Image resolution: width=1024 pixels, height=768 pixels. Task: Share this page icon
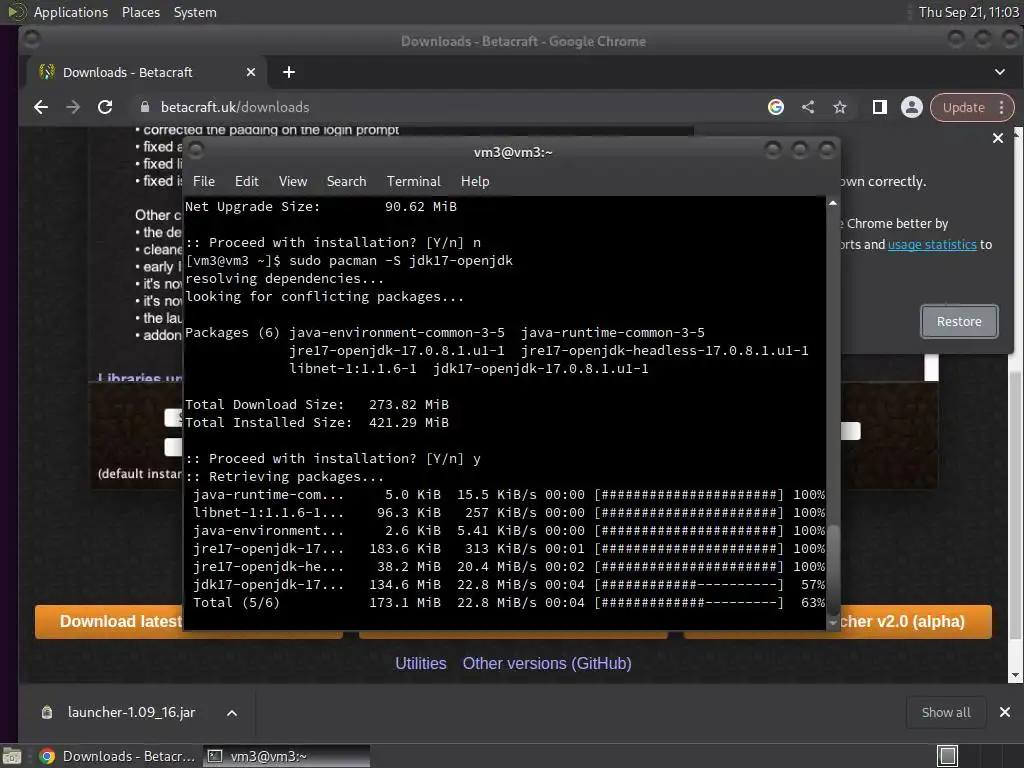[808, 107]
